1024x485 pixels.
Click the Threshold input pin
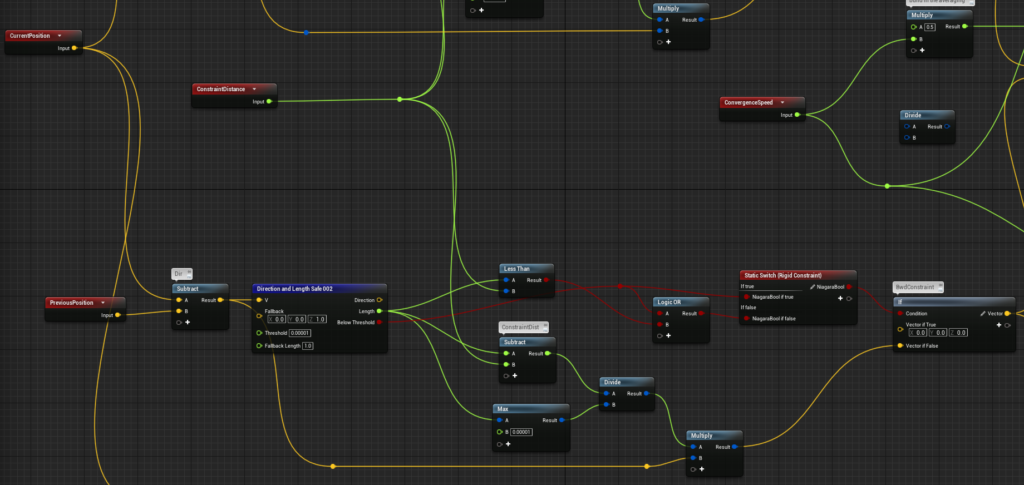[259, 333]
